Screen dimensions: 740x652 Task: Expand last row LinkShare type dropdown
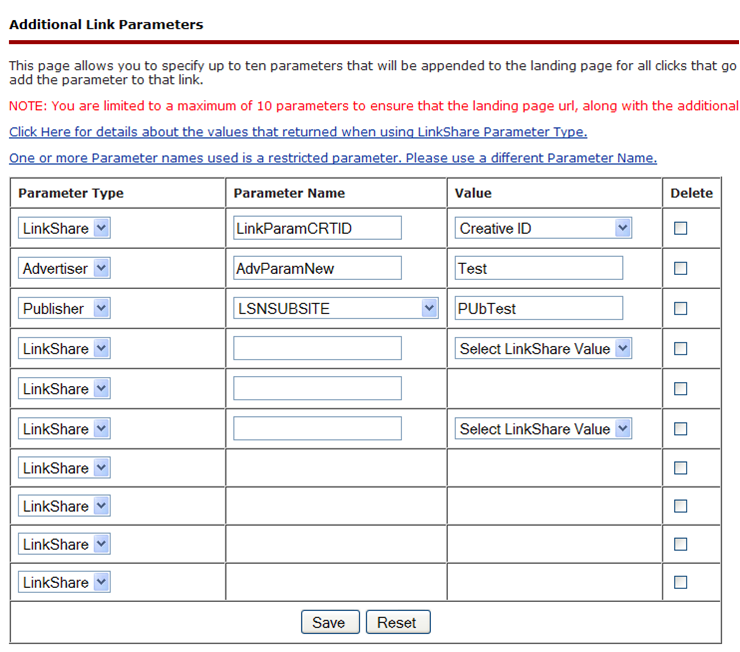coord(64,582)
